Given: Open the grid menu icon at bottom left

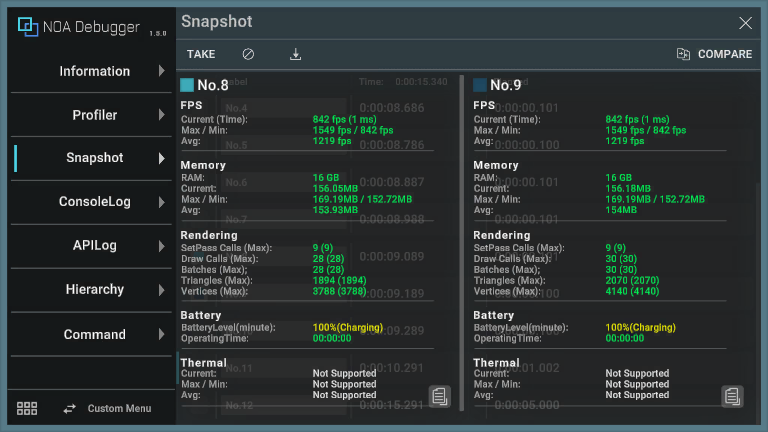Looking at the screenshot, I should tap(27, 408).
